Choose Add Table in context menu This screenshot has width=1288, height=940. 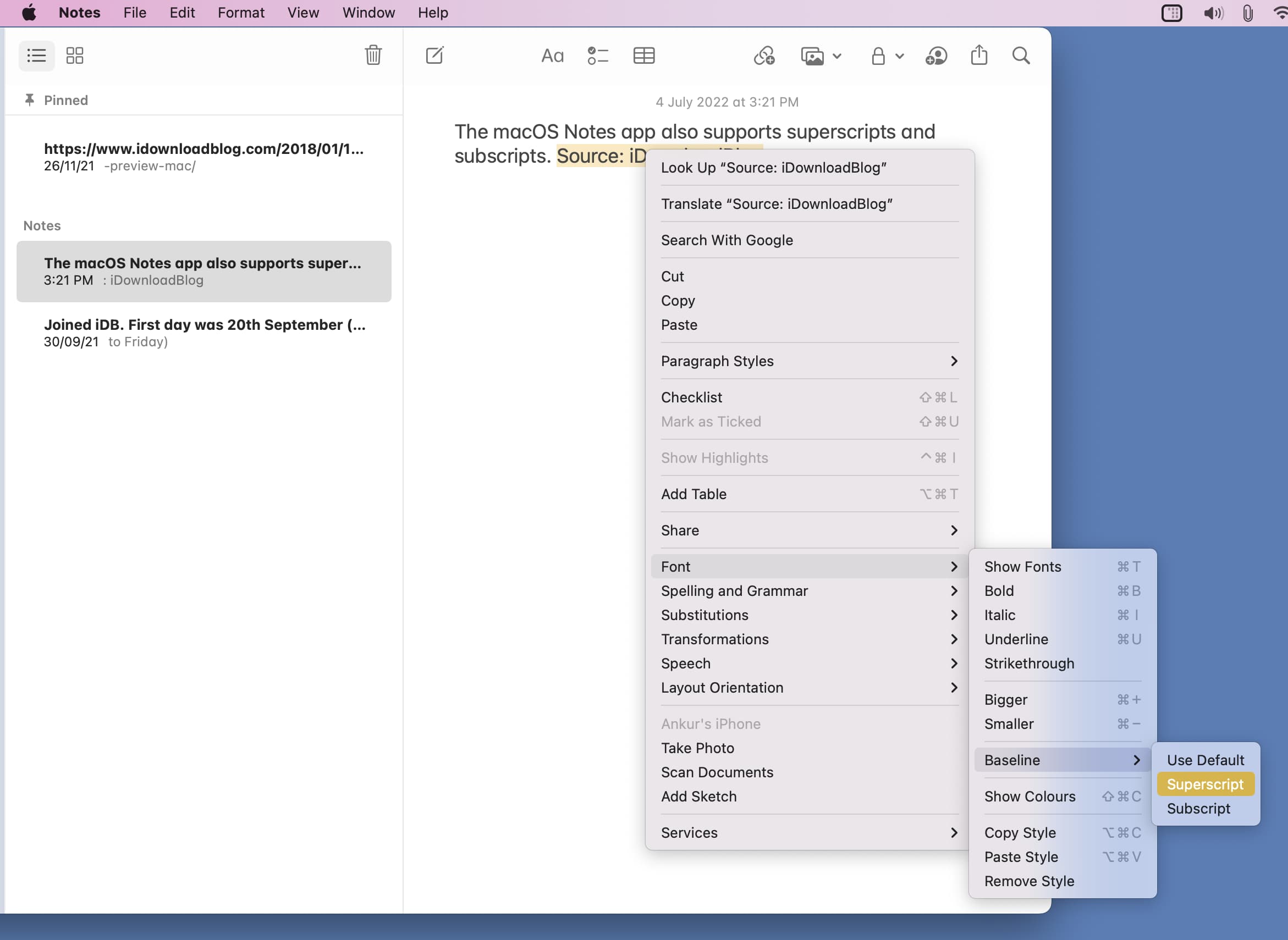coord(810,494)
